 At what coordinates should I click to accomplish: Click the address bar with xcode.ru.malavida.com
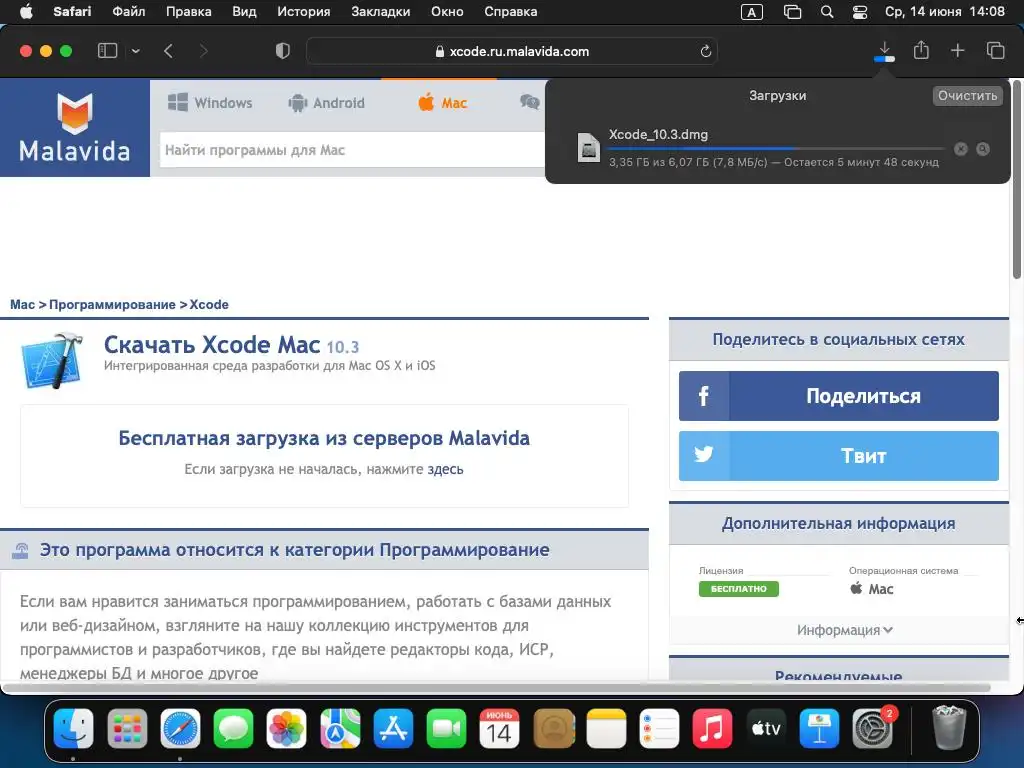(x=512, y=51)
